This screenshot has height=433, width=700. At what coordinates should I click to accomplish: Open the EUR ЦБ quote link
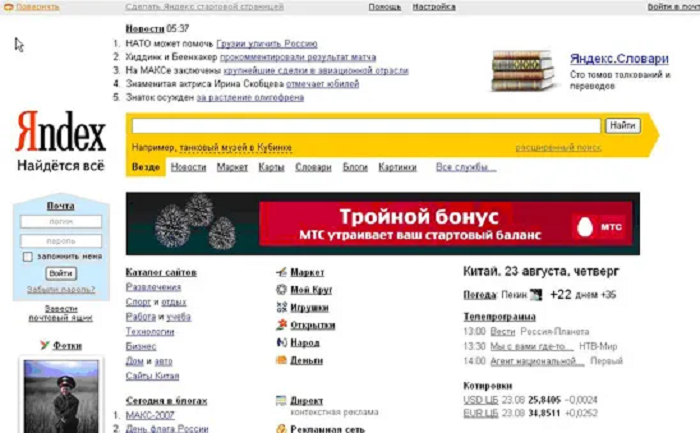point(481,413)
